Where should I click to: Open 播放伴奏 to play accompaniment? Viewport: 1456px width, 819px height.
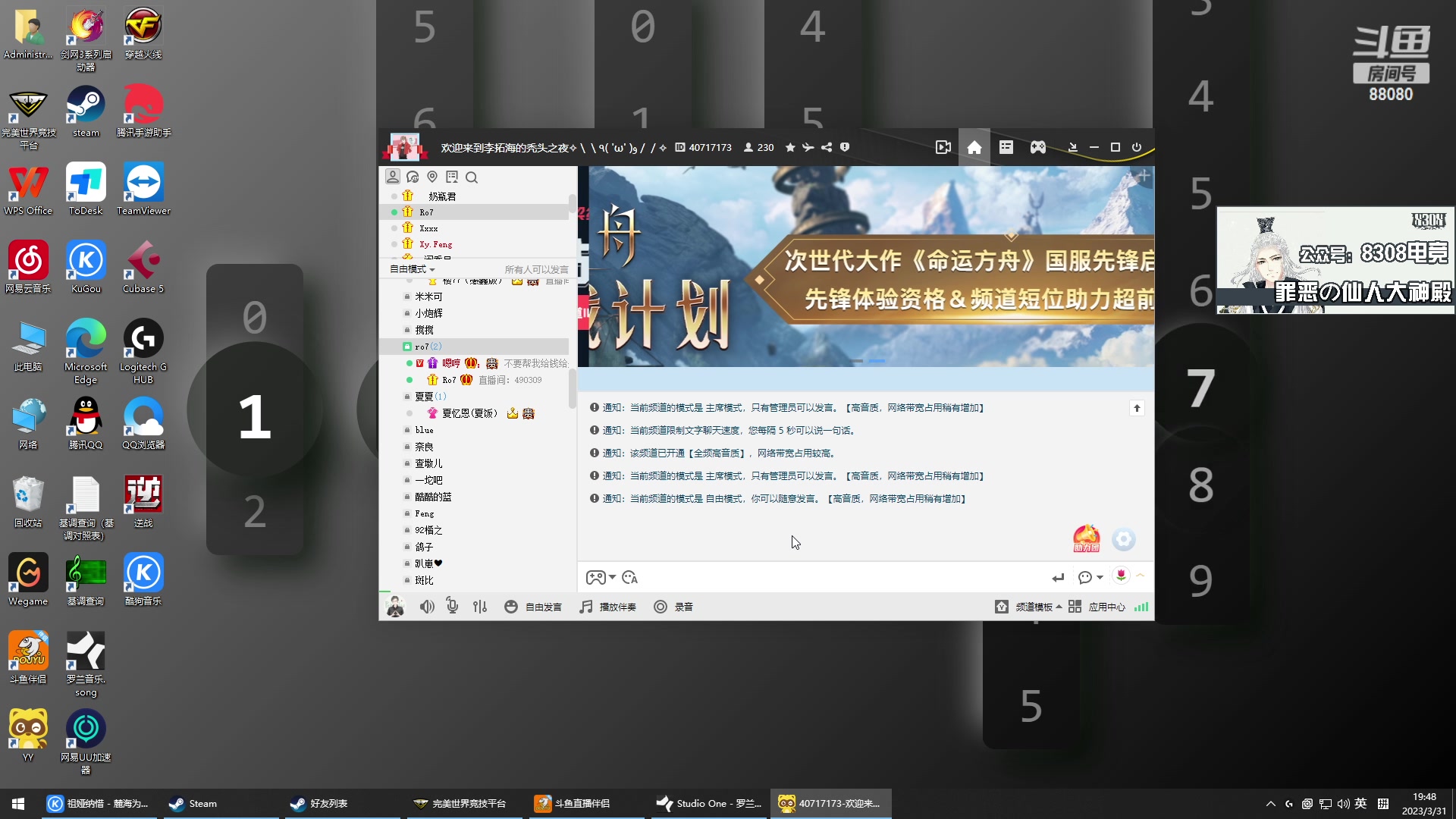point(608,607)
